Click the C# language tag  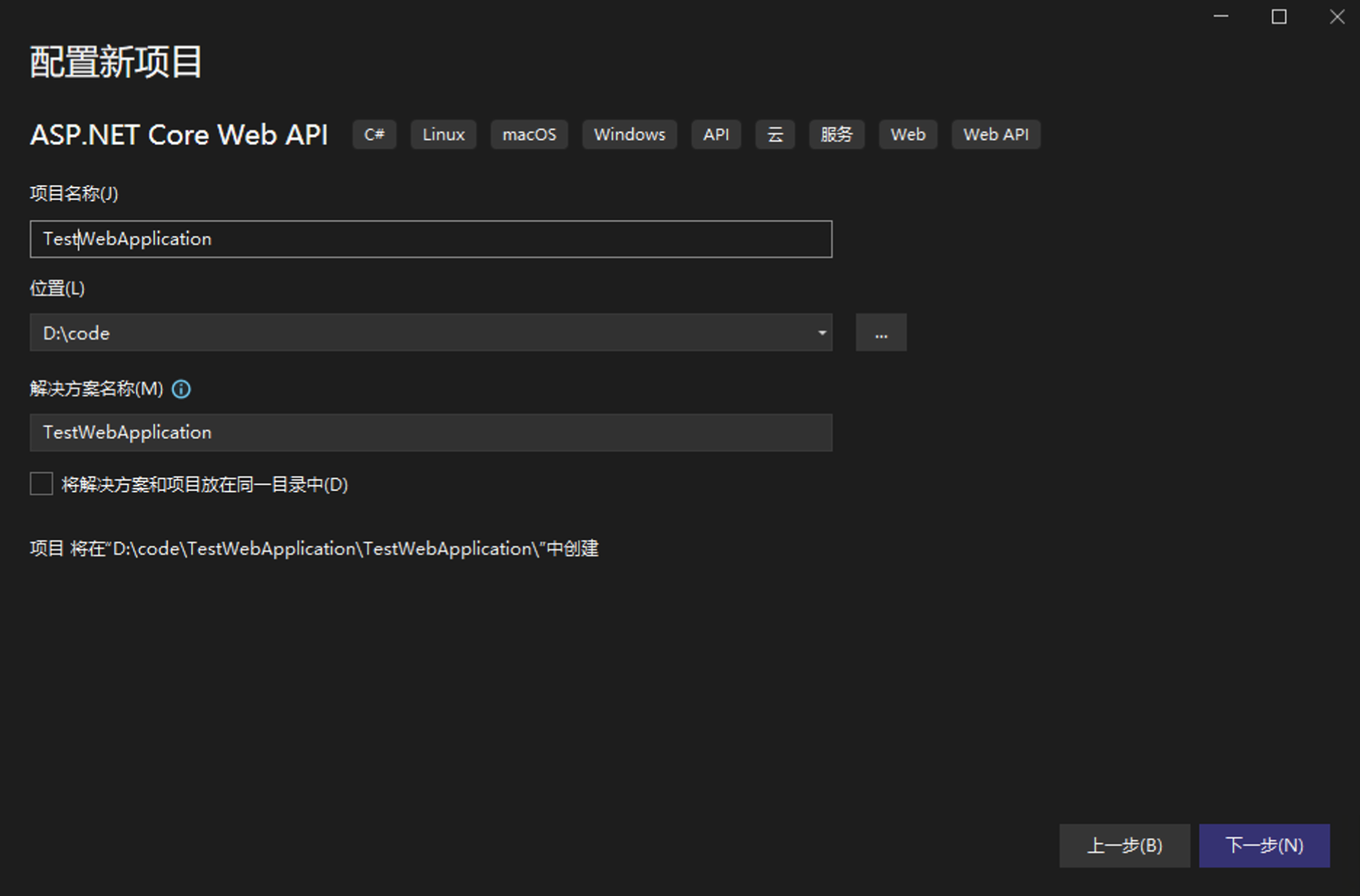tap(374, 134)
